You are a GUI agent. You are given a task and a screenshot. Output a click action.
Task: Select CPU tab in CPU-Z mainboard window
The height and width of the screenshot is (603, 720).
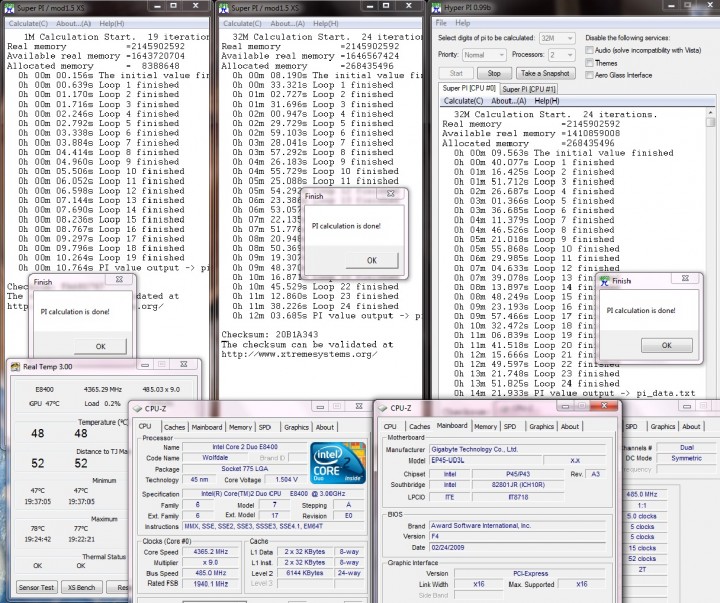390,427
